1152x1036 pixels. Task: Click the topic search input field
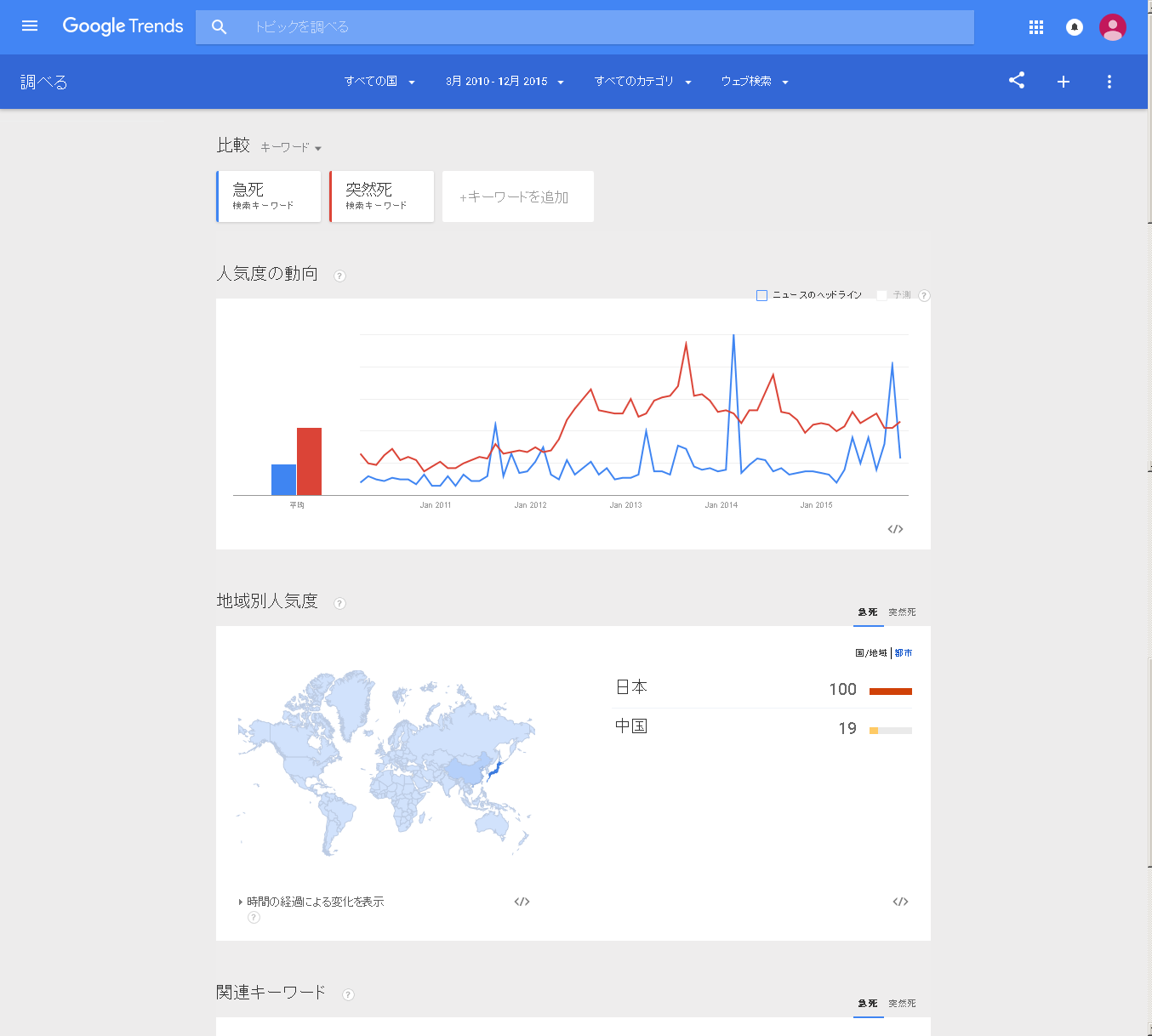596,27
